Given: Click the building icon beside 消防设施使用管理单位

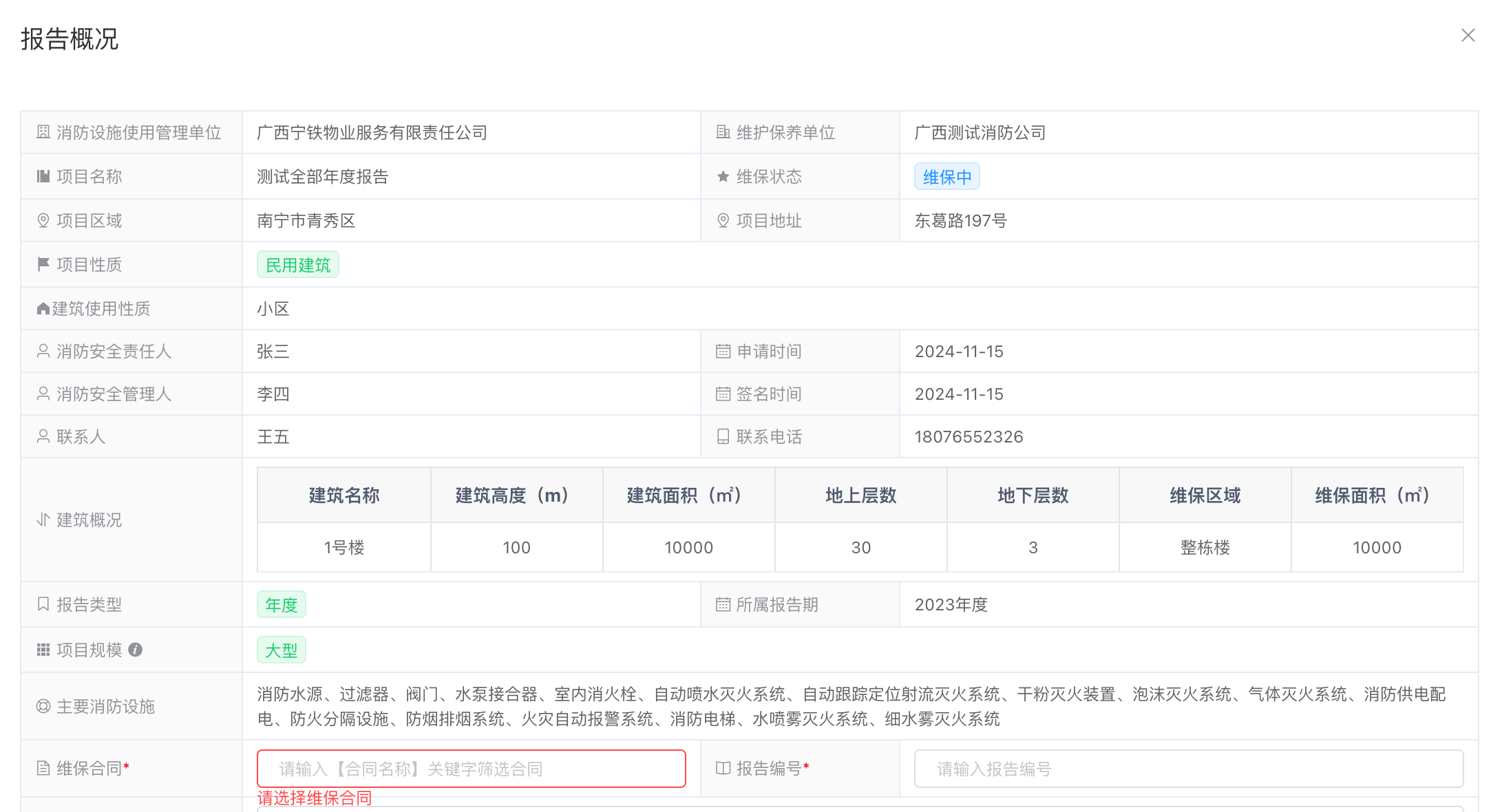Looking at the screenshot, I should click(43, 132).
